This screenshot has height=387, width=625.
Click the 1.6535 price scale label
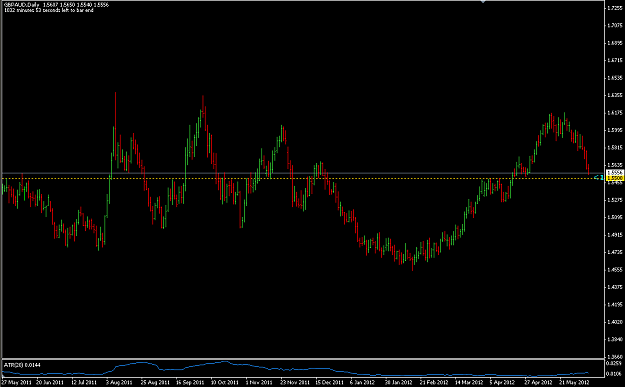pyautogui.click(x=614, y=78)
